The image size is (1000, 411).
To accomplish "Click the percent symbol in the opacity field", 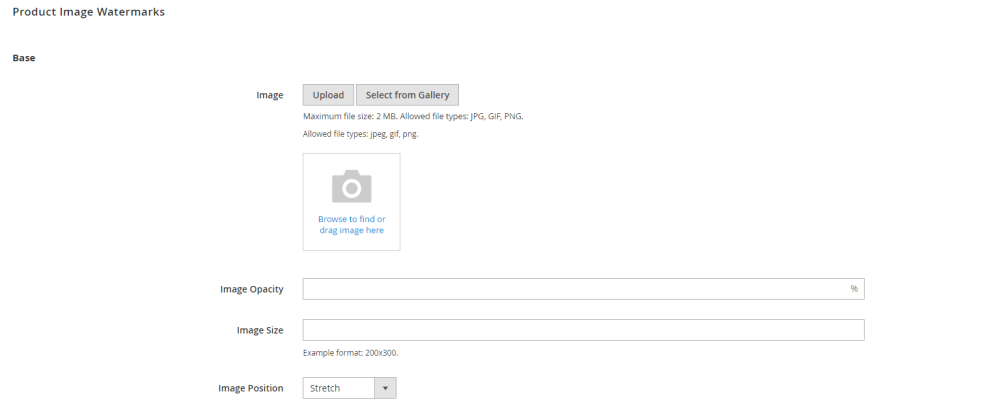I will pos(854,289).
